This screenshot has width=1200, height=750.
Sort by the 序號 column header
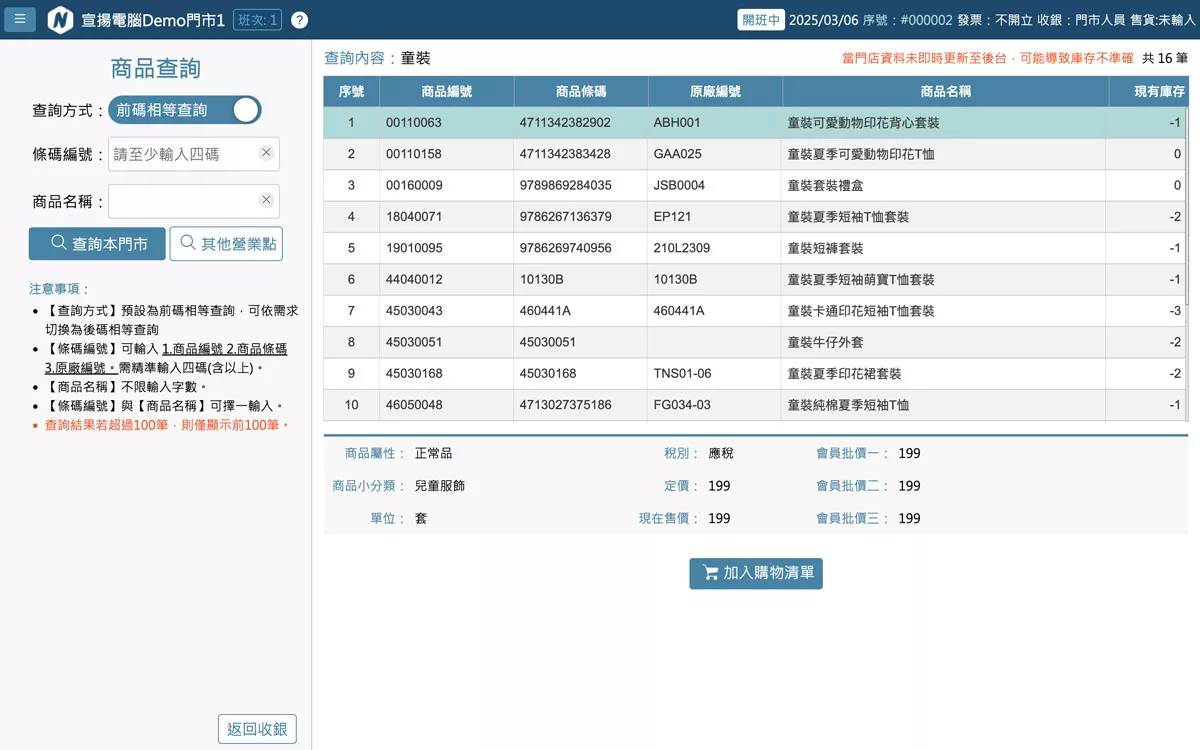click(351, 92)
